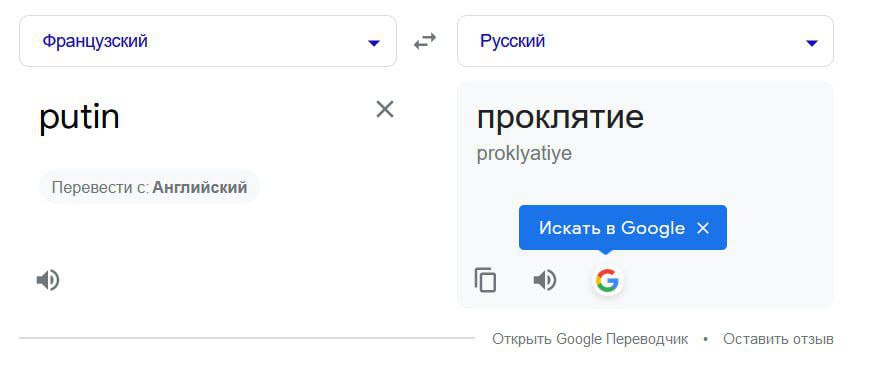Open the 'Открыть Google Переводчик' link
The height and width of the screenshot is (372, 871).
click(590, 339)
